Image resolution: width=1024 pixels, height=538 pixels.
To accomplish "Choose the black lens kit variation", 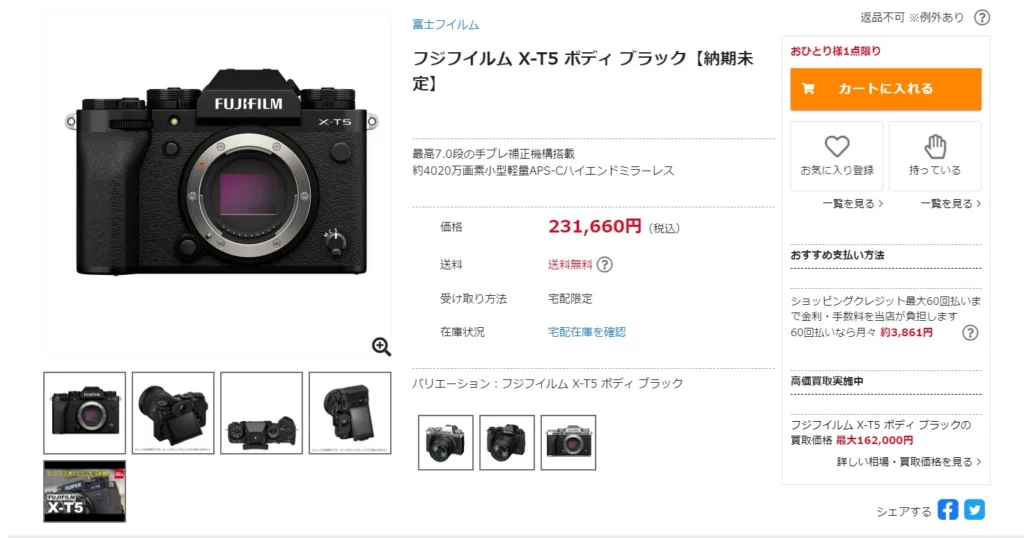I will click(507, 443).
